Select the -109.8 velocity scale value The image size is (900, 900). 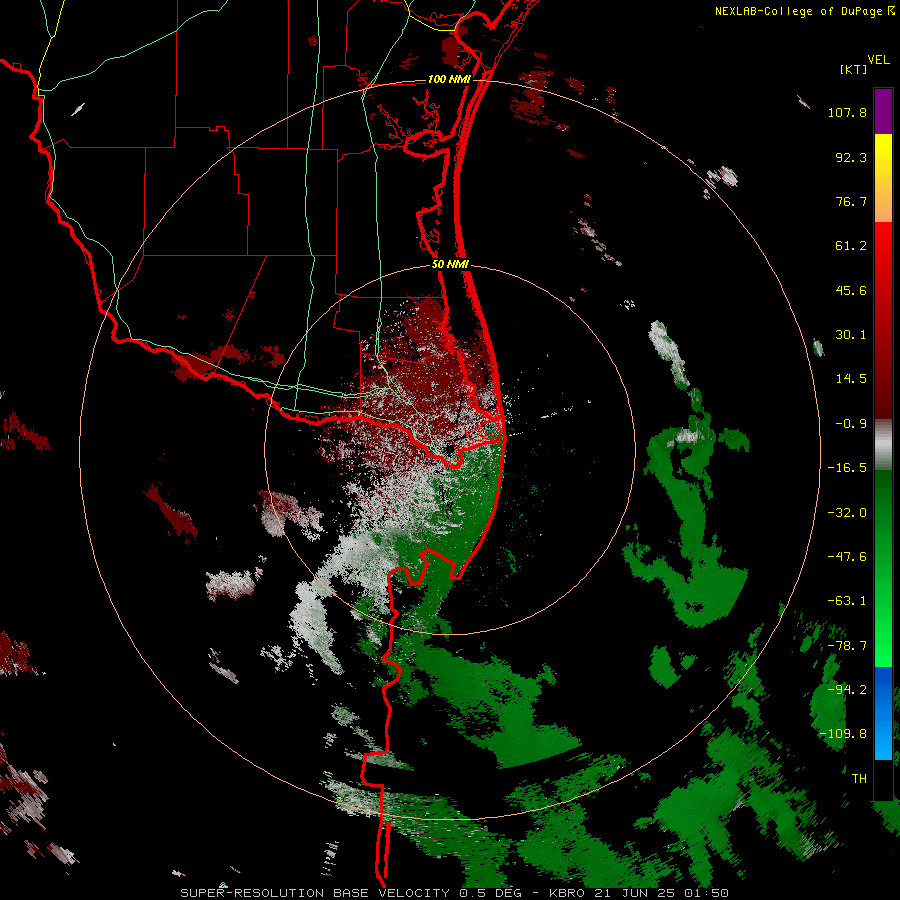[843, 734]
